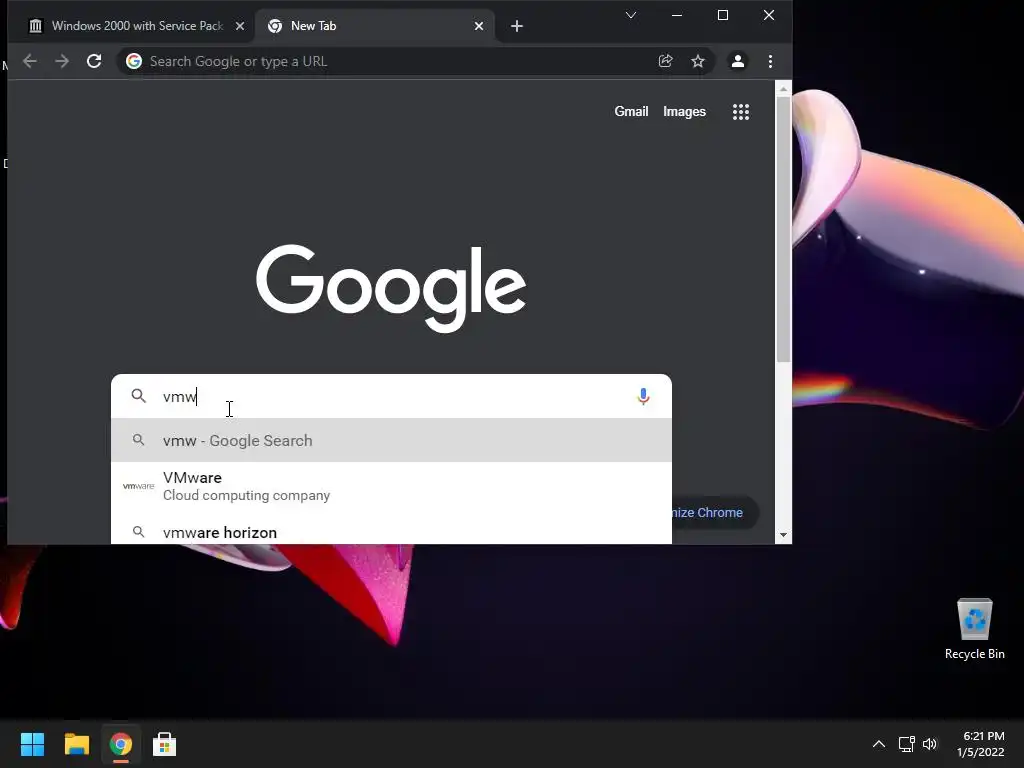Close the New Tab tab
Image resolution: width=1024 pixels, height=768 pixels.
(x=479, y=26)
